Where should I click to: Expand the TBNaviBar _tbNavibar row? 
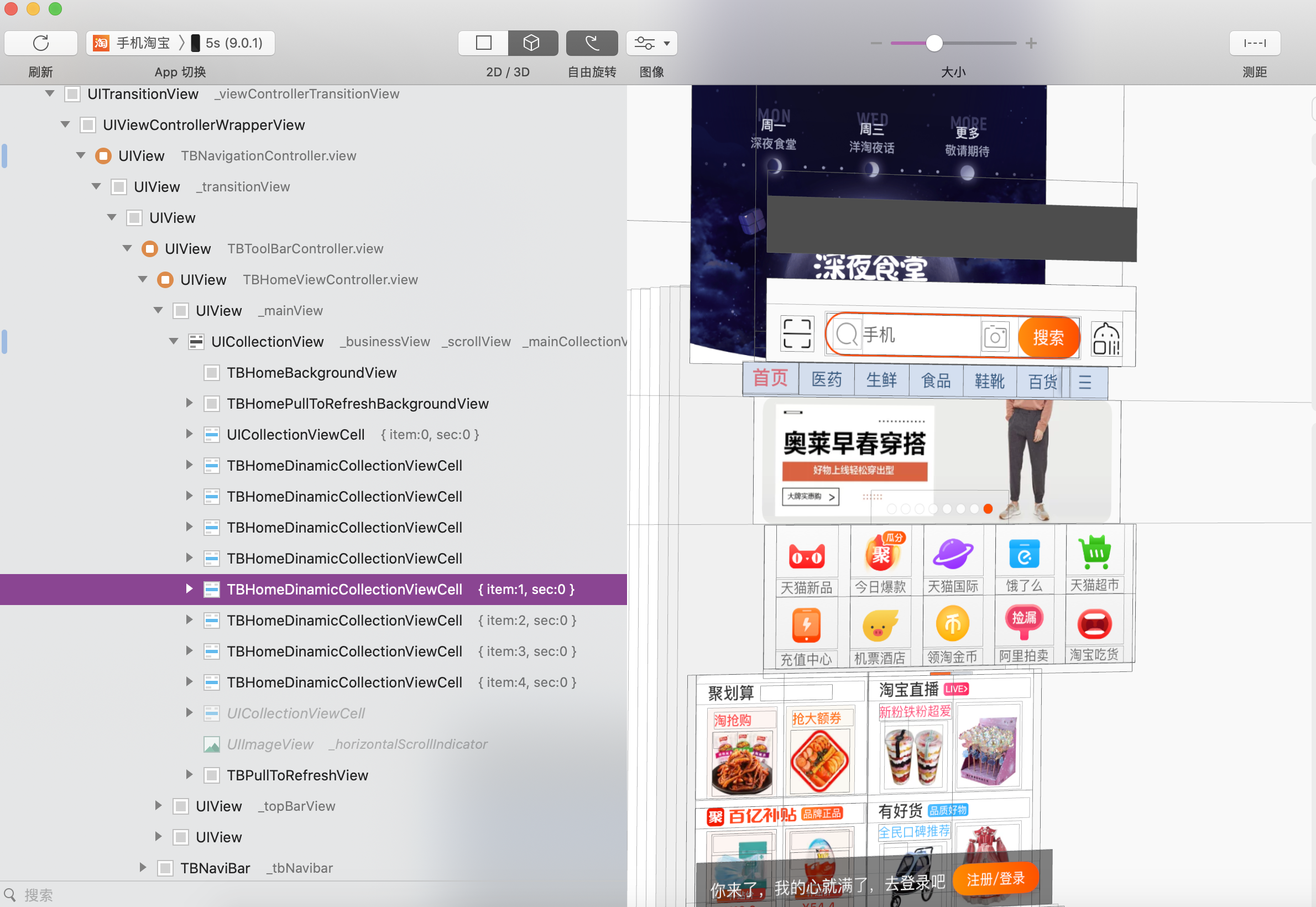(x=143, y=868)
